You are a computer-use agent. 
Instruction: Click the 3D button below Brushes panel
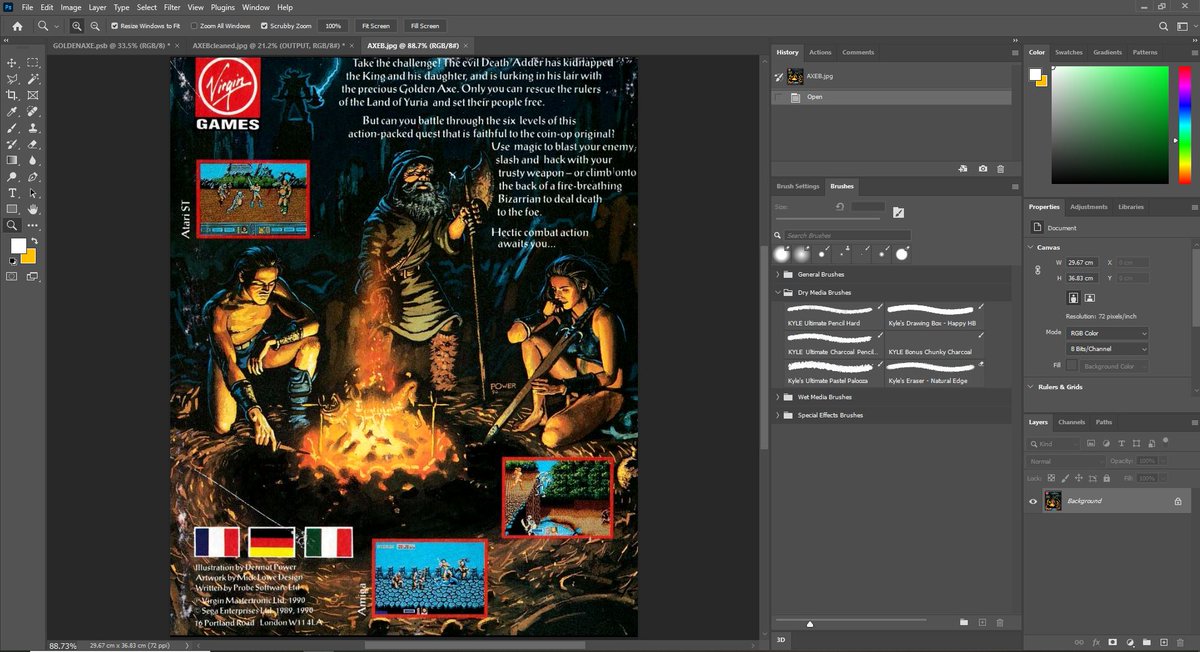[x=781, y=638]
